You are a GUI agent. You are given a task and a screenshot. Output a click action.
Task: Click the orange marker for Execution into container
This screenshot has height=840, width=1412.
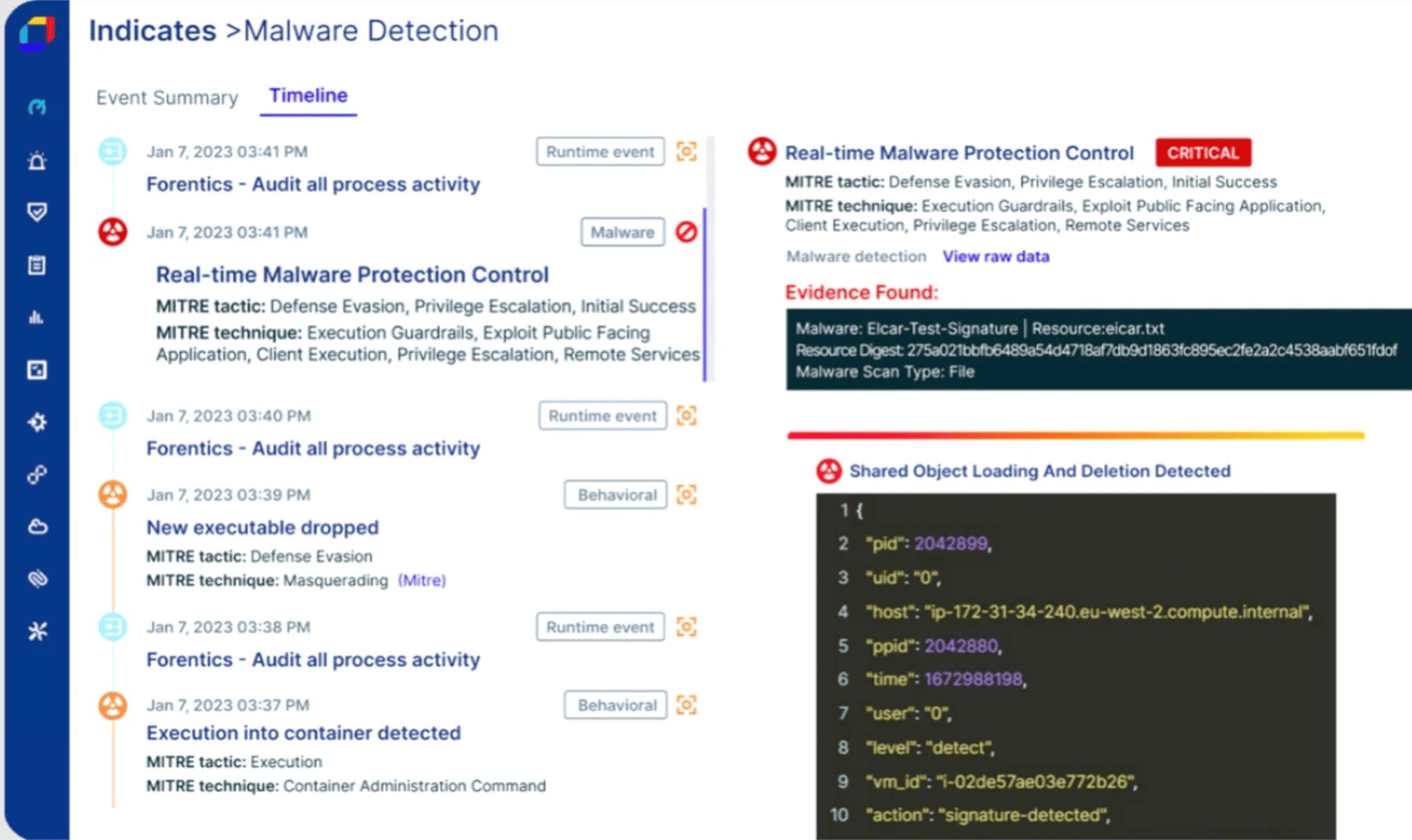[112, 706]
